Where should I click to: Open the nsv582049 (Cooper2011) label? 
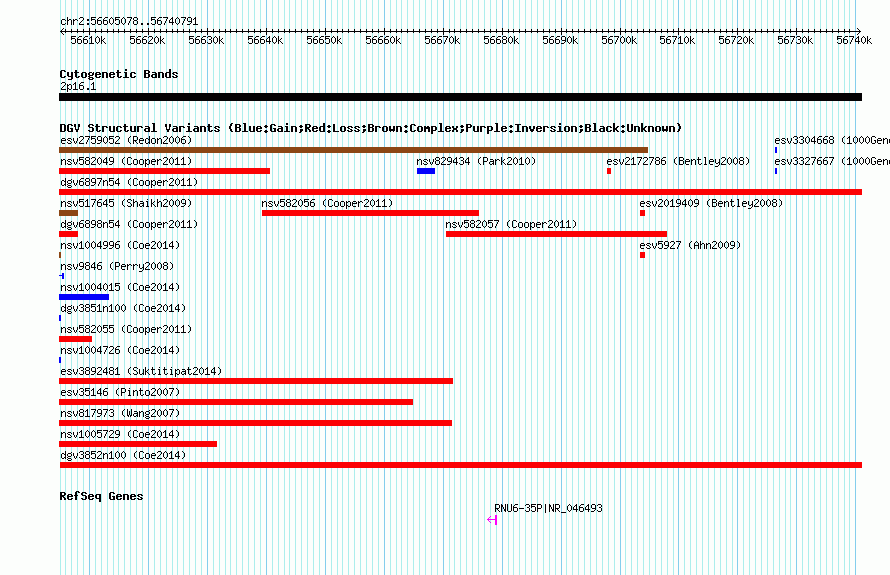point(126,161)
